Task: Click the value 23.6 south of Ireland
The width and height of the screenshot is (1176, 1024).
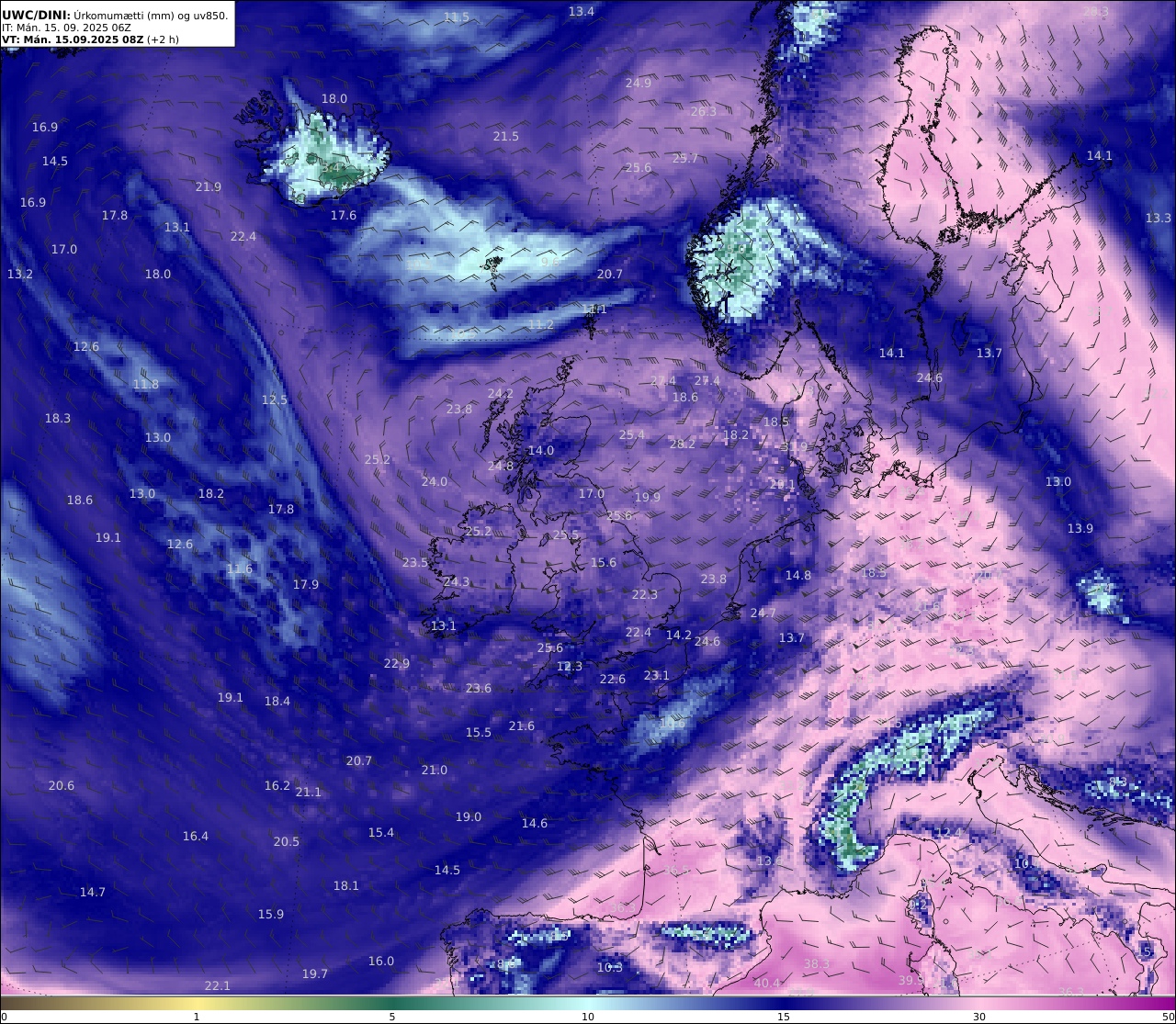Action: pyautogui.click(x=479, y=688)
